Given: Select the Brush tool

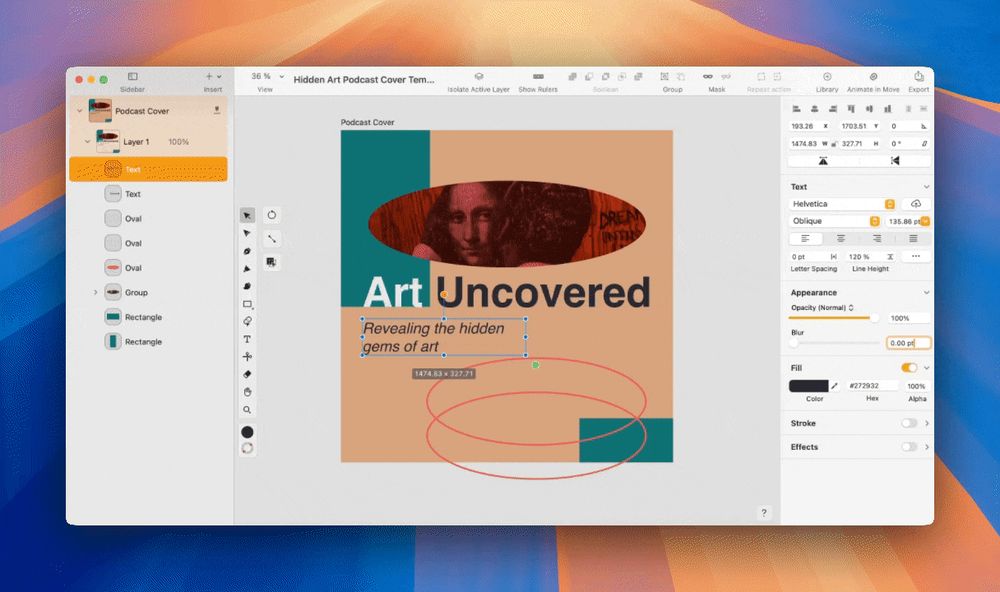Looking at the screenshot, I should coord(247,286).
